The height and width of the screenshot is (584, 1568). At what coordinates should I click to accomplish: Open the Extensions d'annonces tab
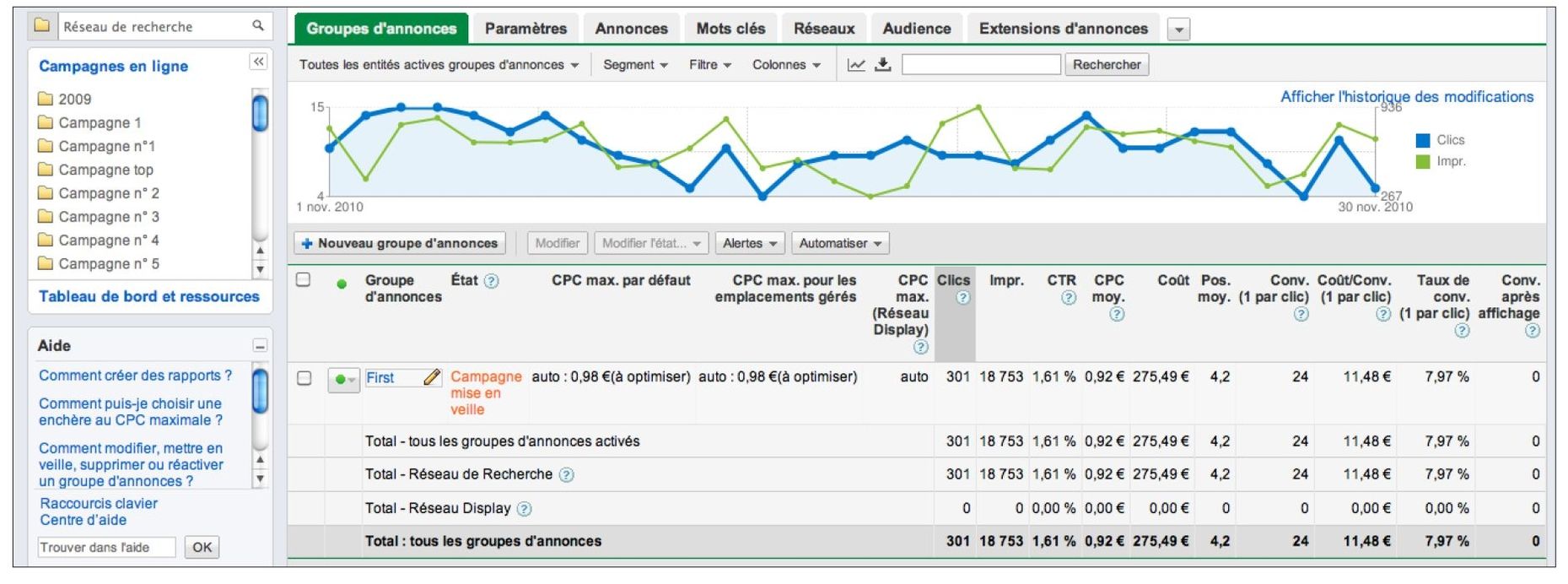tap(1063, 29)
